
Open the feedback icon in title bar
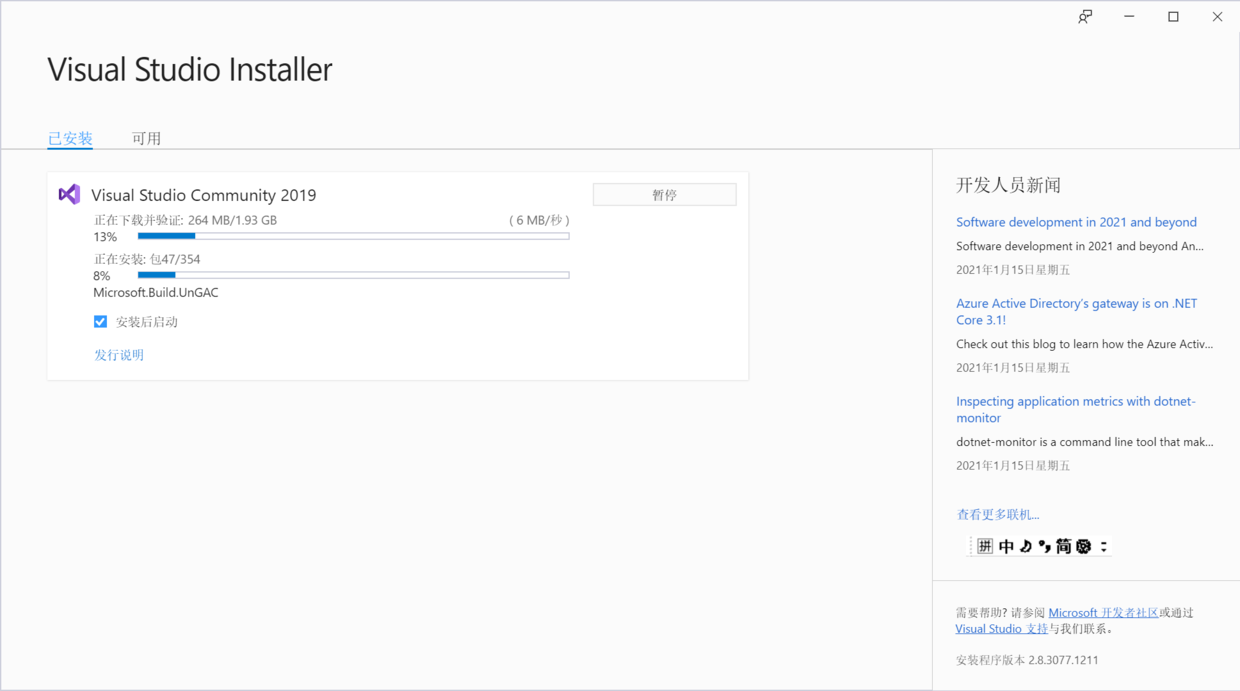[x=1085, y=17]
